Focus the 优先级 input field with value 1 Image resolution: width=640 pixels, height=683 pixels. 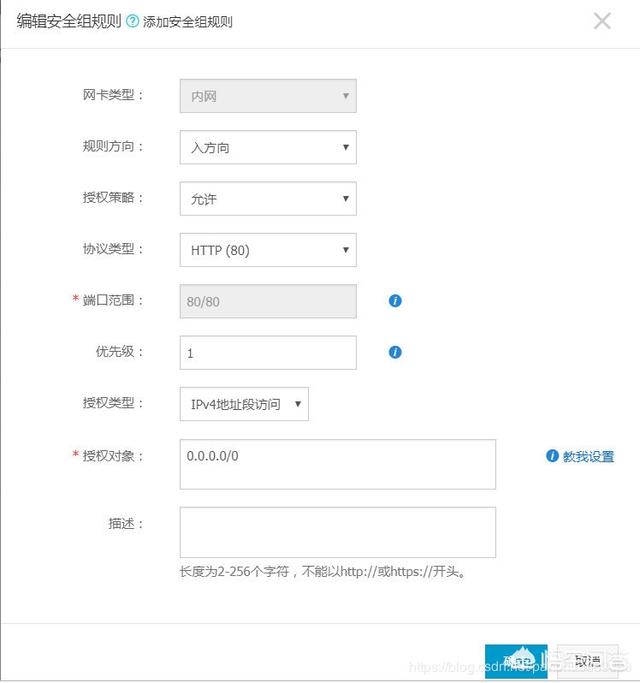point(268,353)
